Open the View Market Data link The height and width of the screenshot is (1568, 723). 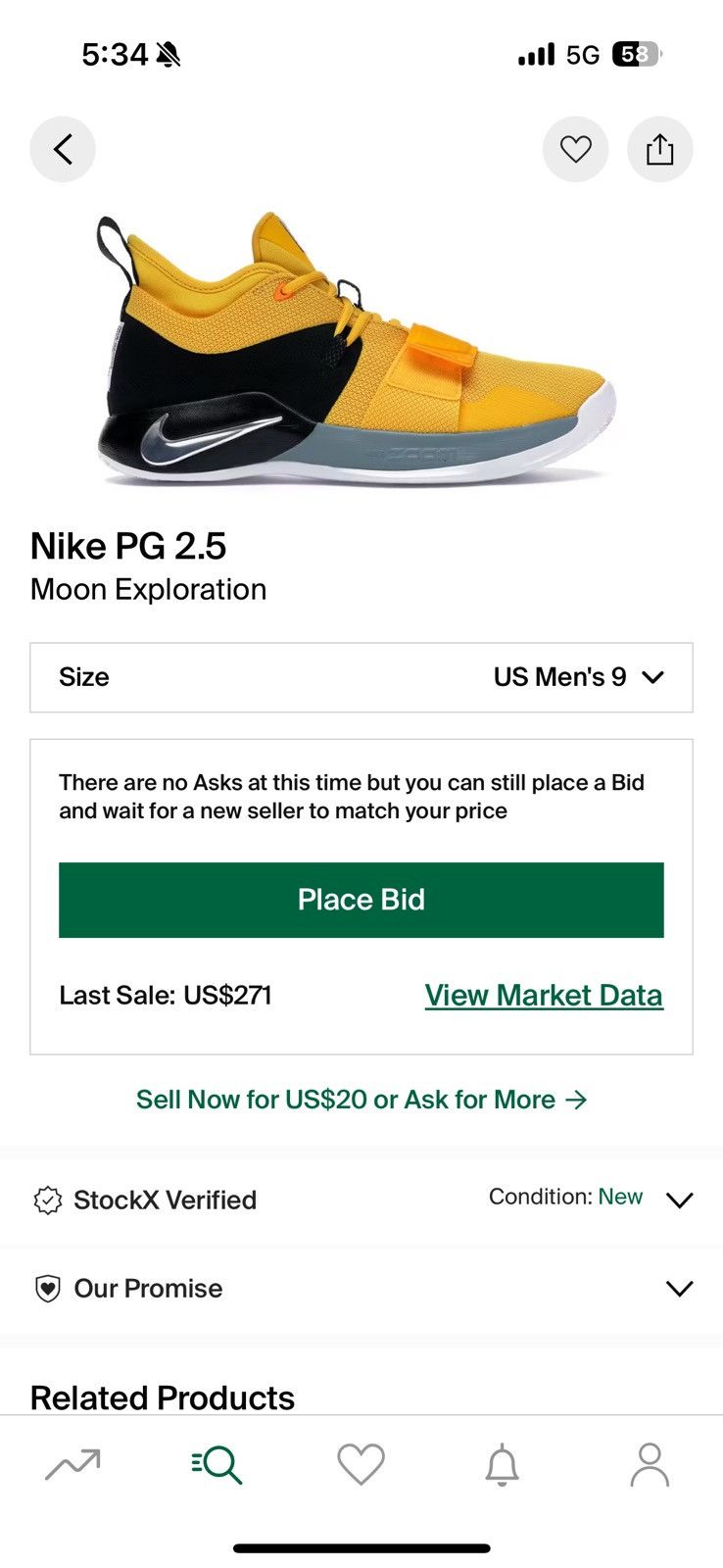click(x=544, y=995)
